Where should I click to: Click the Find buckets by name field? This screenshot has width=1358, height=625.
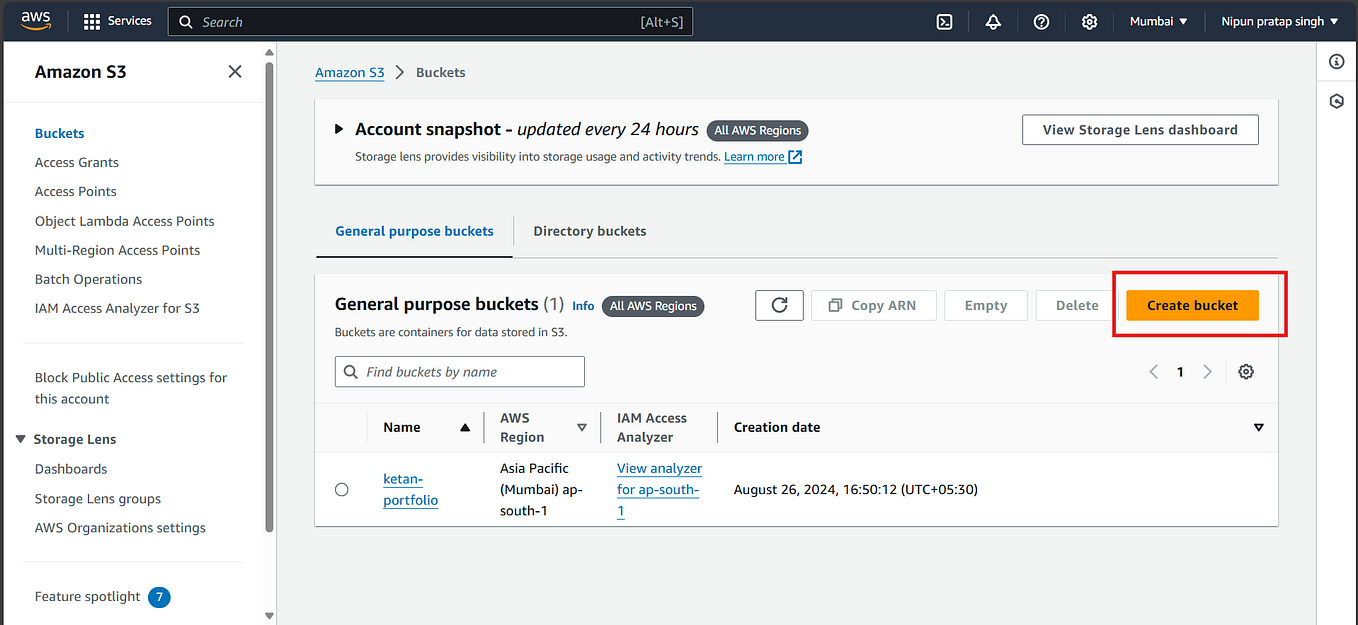tap(460, 371)
